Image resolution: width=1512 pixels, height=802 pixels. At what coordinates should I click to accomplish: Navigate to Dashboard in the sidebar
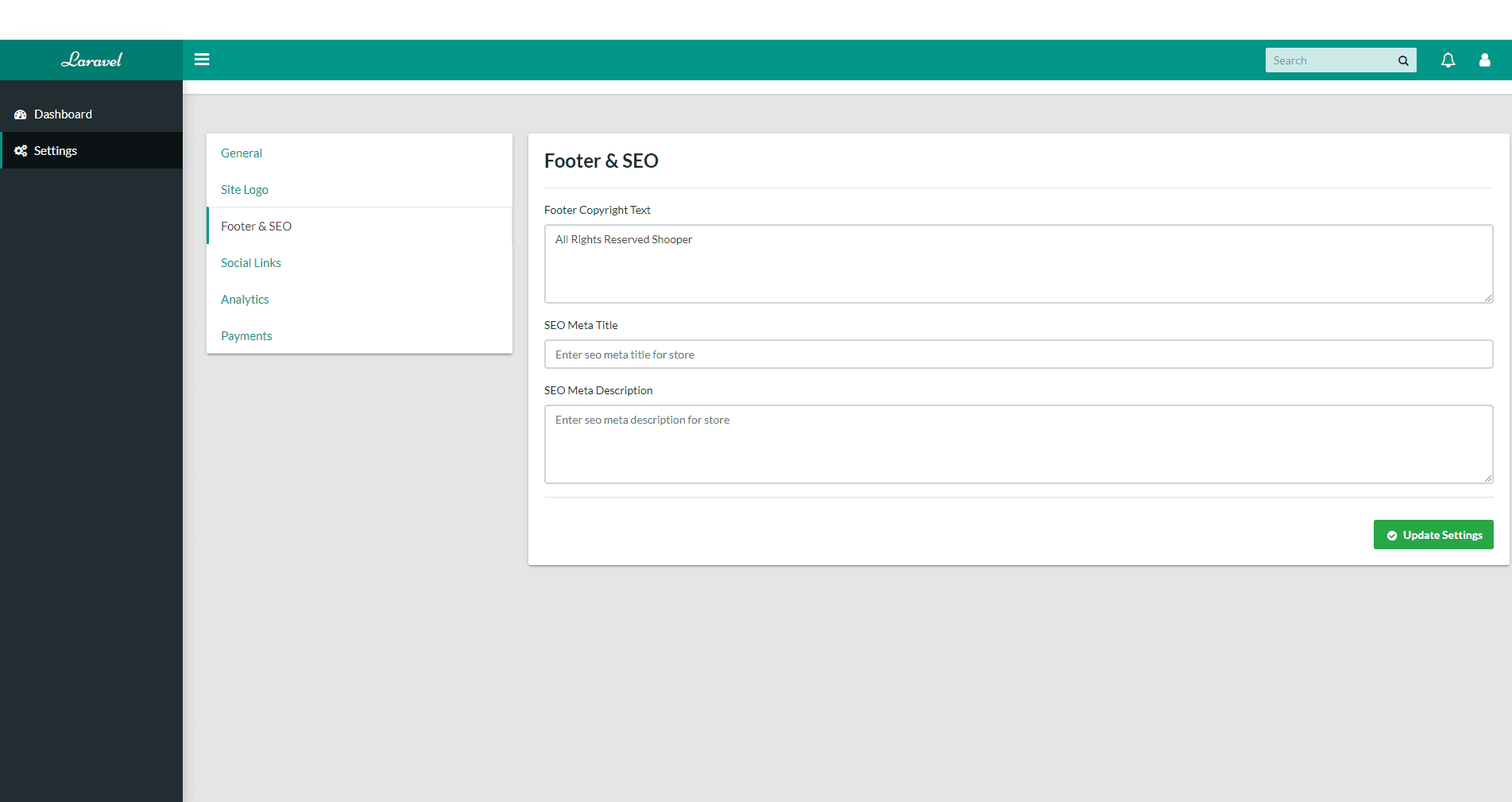pos(62,114)
